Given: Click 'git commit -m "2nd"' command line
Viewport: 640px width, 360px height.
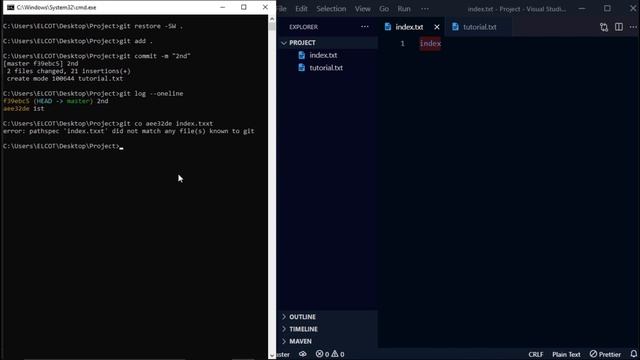Looking at the screenshot, I should click(x=97, y=56).
